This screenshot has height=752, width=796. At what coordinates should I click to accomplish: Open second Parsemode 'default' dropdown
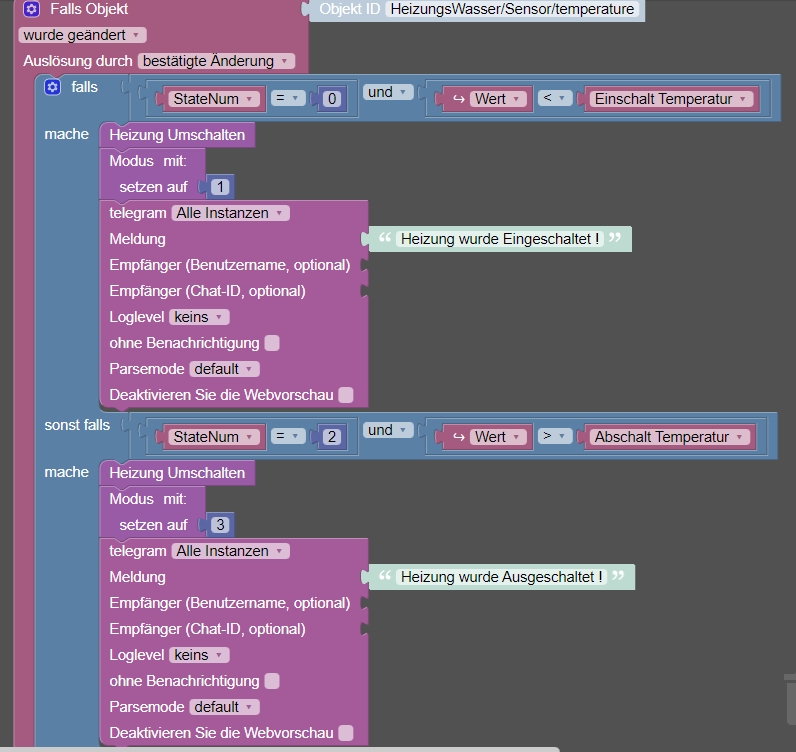224,707
